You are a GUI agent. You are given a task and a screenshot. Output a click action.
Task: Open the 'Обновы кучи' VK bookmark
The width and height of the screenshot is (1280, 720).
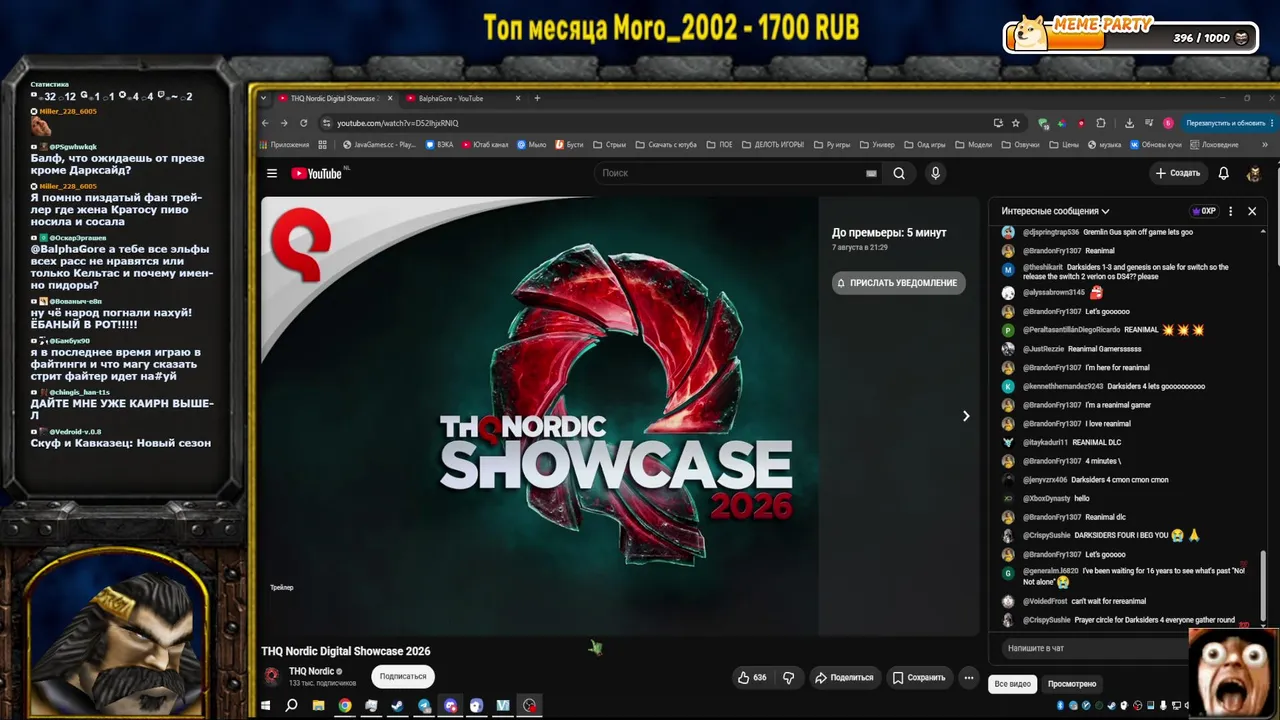[x=1155, y=144]
